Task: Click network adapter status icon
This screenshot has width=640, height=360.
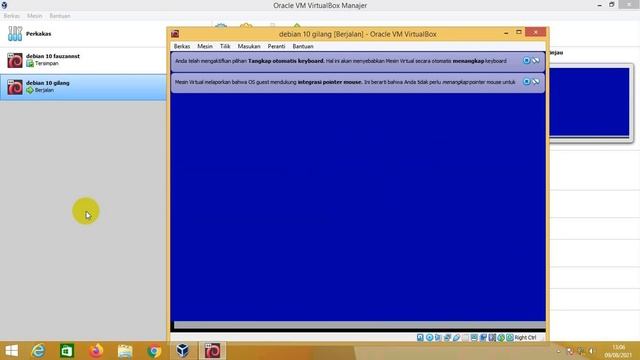Action: (x=447, y=338)
